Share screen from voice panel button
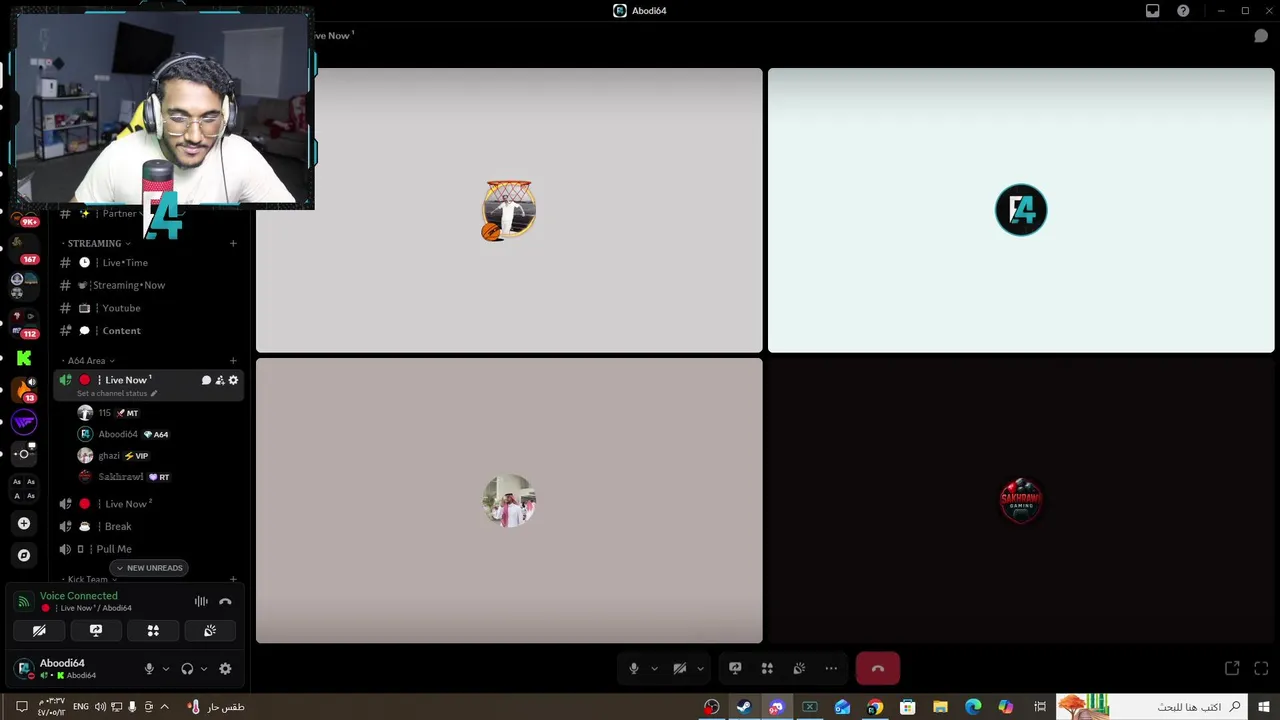The width and height of the screenshot is (1280, 720). [x=96, y=631]
